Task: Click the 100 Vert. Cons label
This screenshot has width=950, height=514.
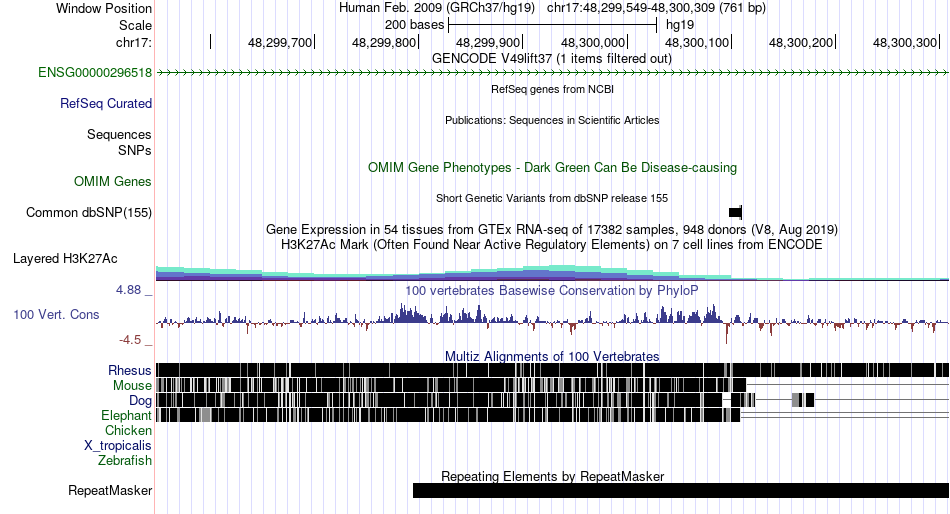Action: 56,315
